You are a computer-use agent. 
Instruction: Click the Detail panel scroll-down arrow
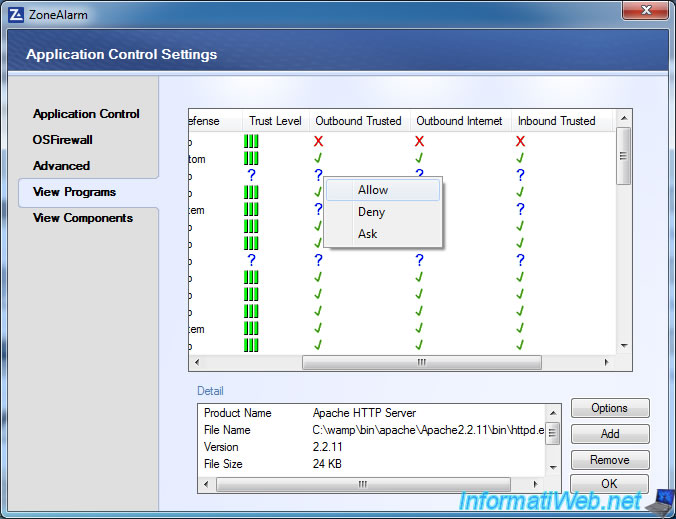click(553, 467)
